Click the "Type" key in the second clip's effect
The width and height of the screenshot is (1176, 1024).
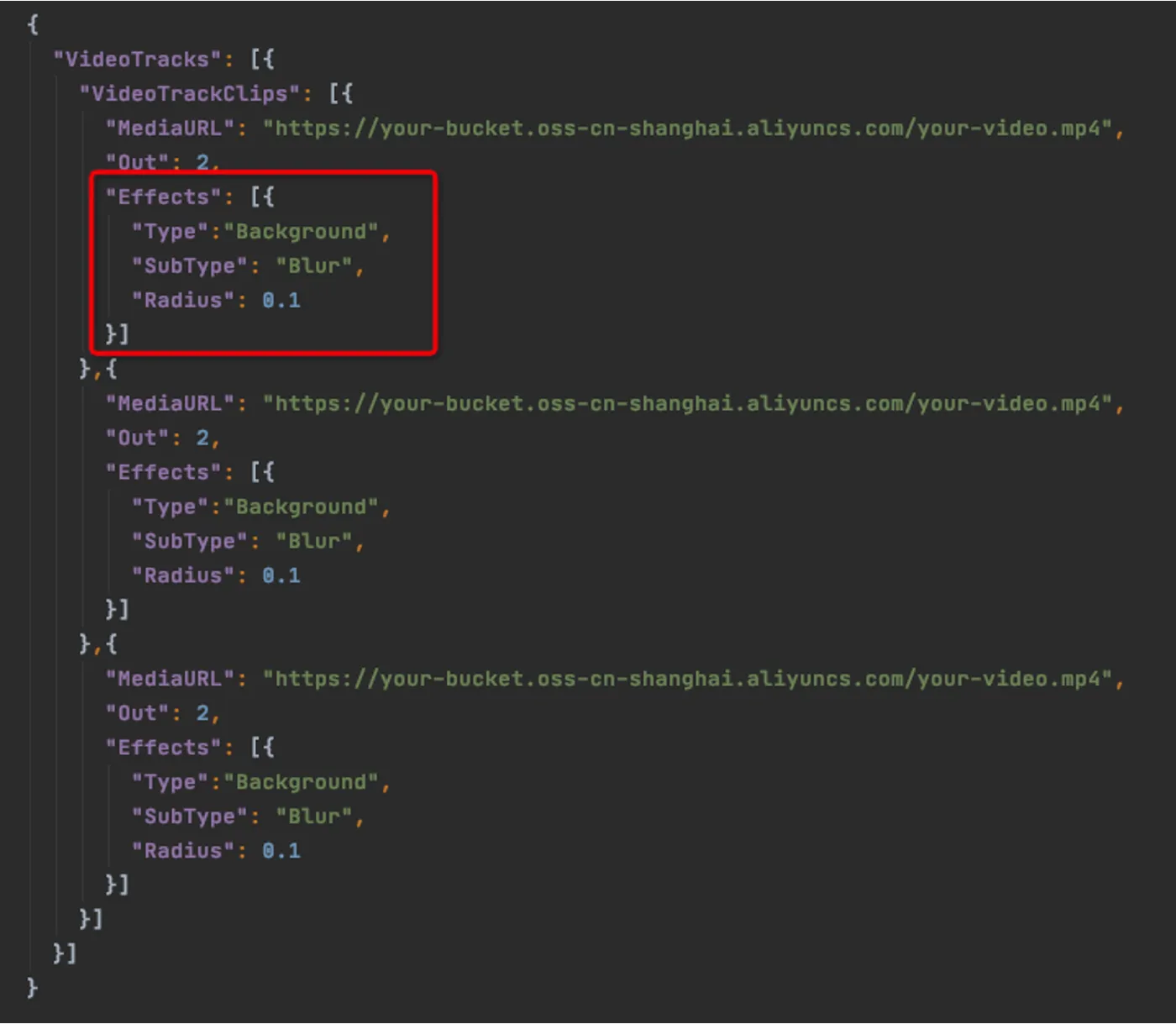coord(170,507)
